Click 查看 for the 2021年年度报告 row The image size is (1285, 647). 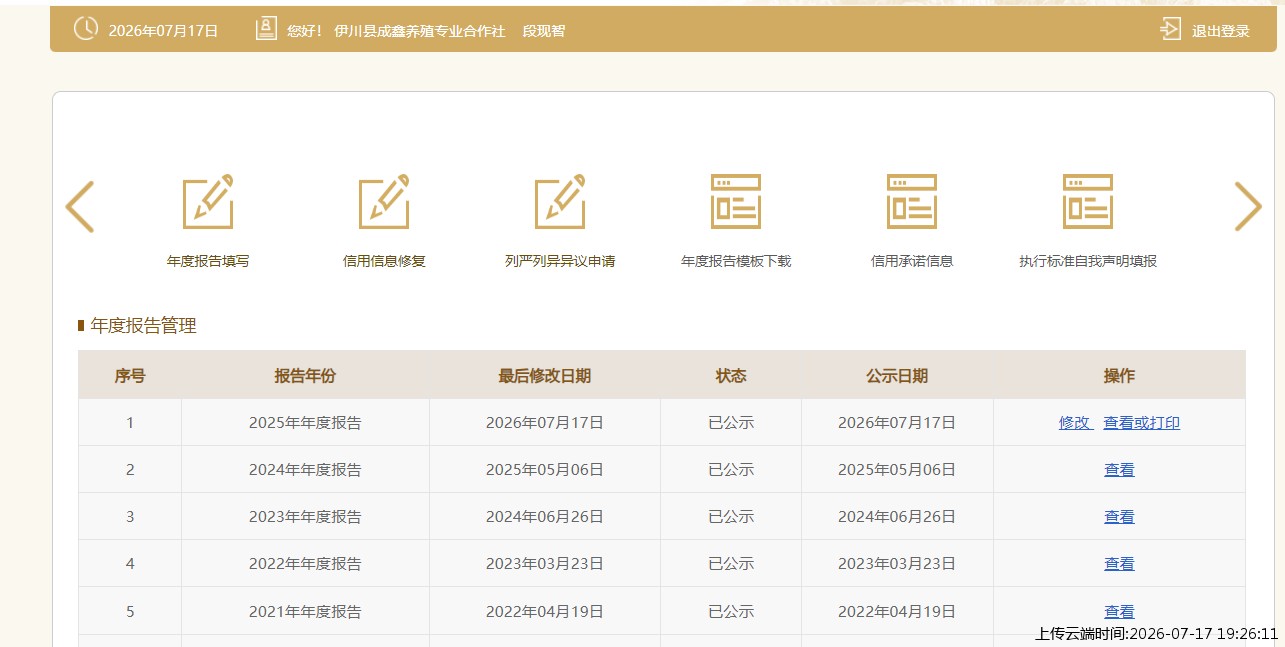tap(1119, 611)
